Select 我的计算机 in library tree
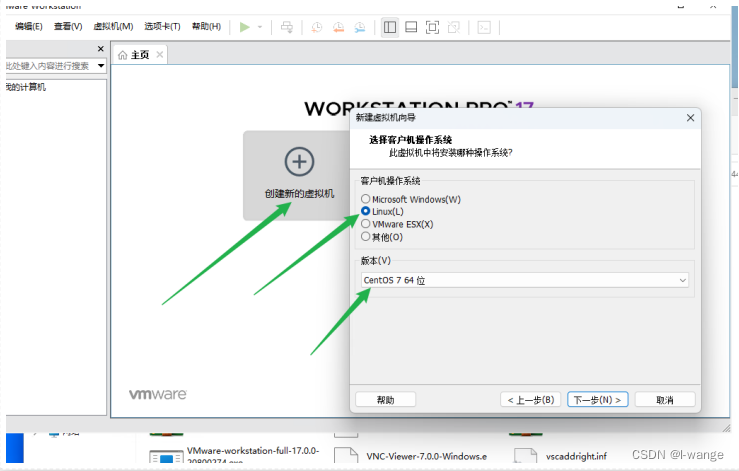Image resolution: width=739 pixels, height=471 pixels. (x=26, y=87)
